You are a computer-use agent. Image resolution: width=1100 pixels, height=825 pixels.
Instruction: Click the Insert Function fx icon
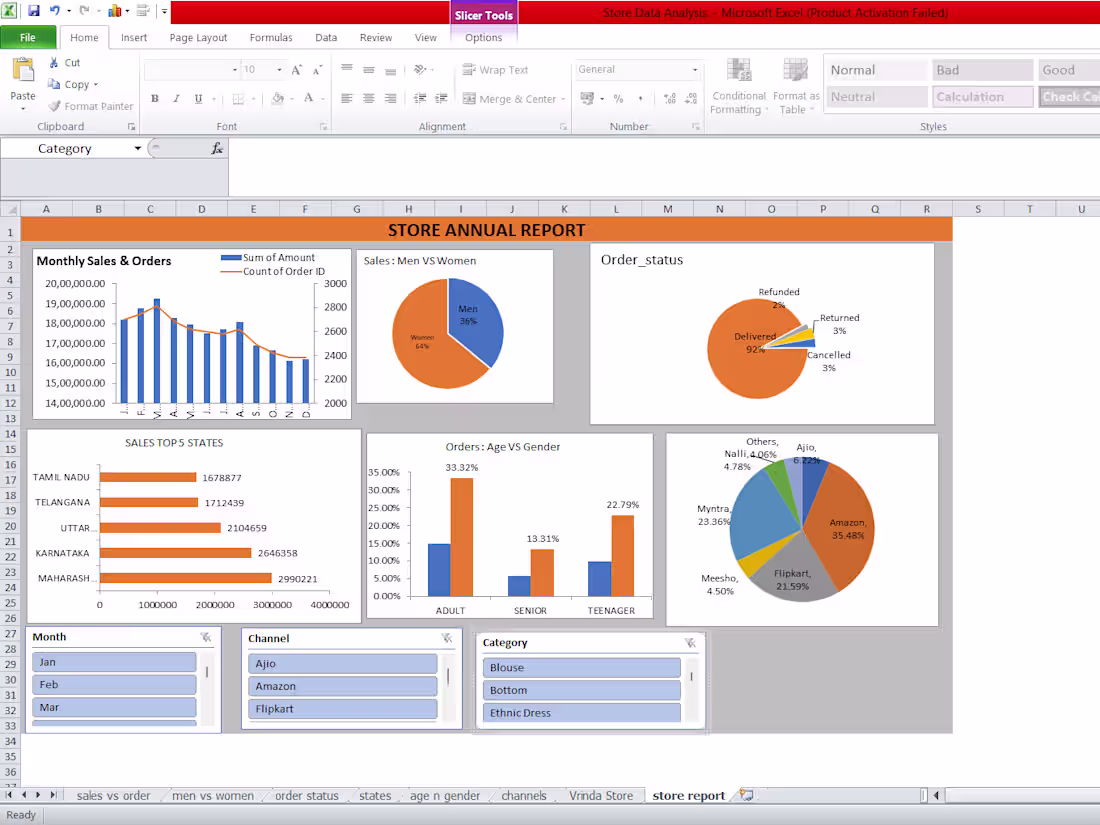(x=217, y=148)
